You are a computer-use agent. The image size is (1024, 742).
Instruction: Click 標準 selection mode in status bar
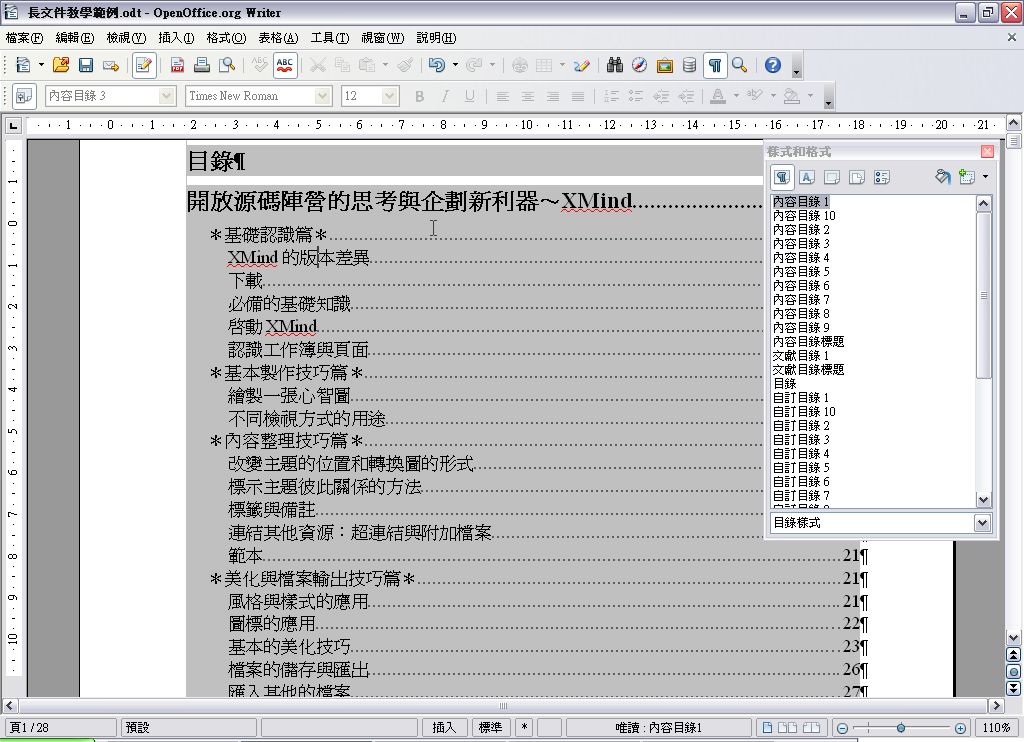[x=490, y=727]
